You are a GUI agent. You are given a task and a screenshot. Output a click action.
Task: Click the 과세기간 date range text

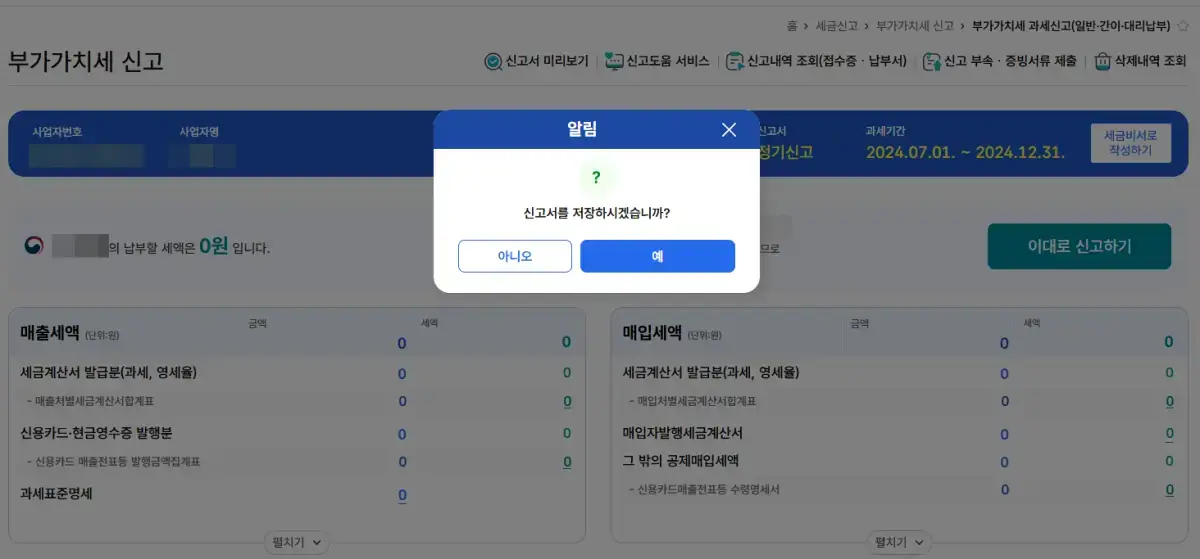(x=965, y=153)
